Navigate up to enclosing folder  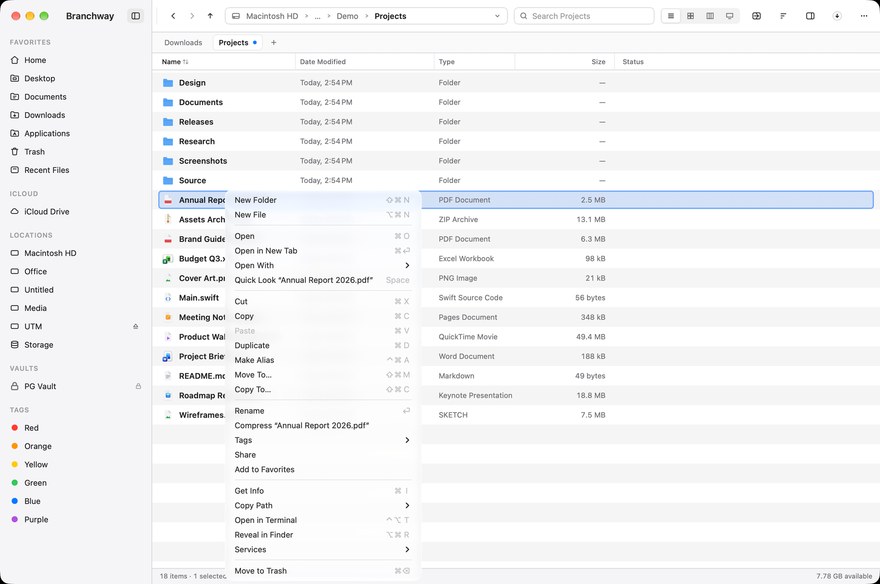(x=210, y=16)
